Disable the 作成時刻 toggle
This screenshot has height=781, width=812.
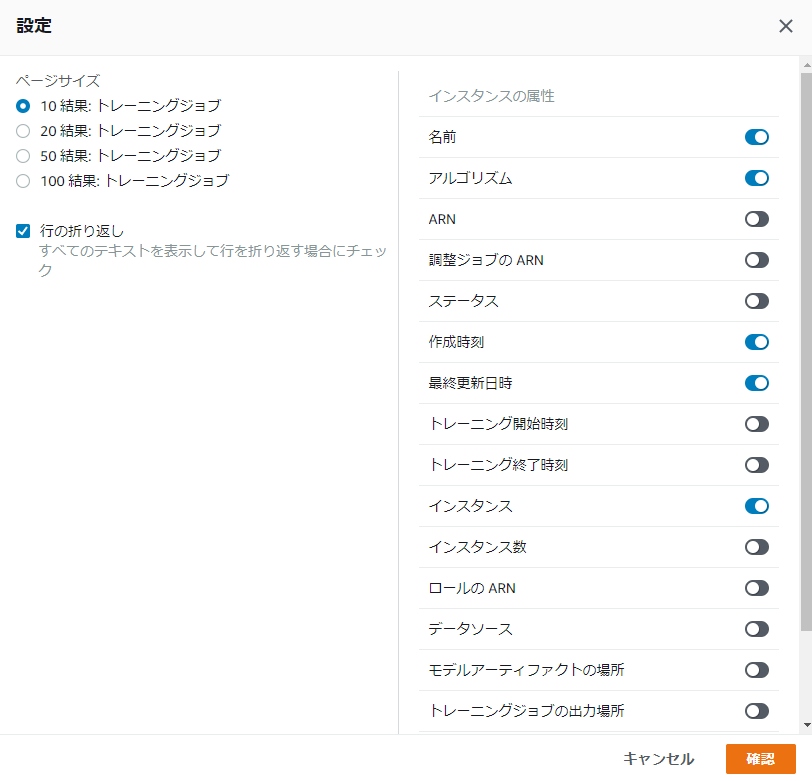tap(757, 342)
